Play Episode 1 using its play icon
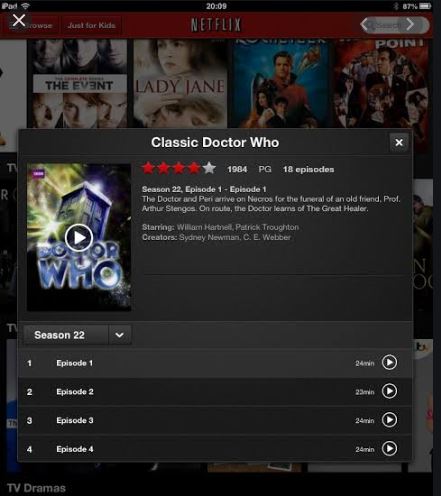 (x=389, y=362)
